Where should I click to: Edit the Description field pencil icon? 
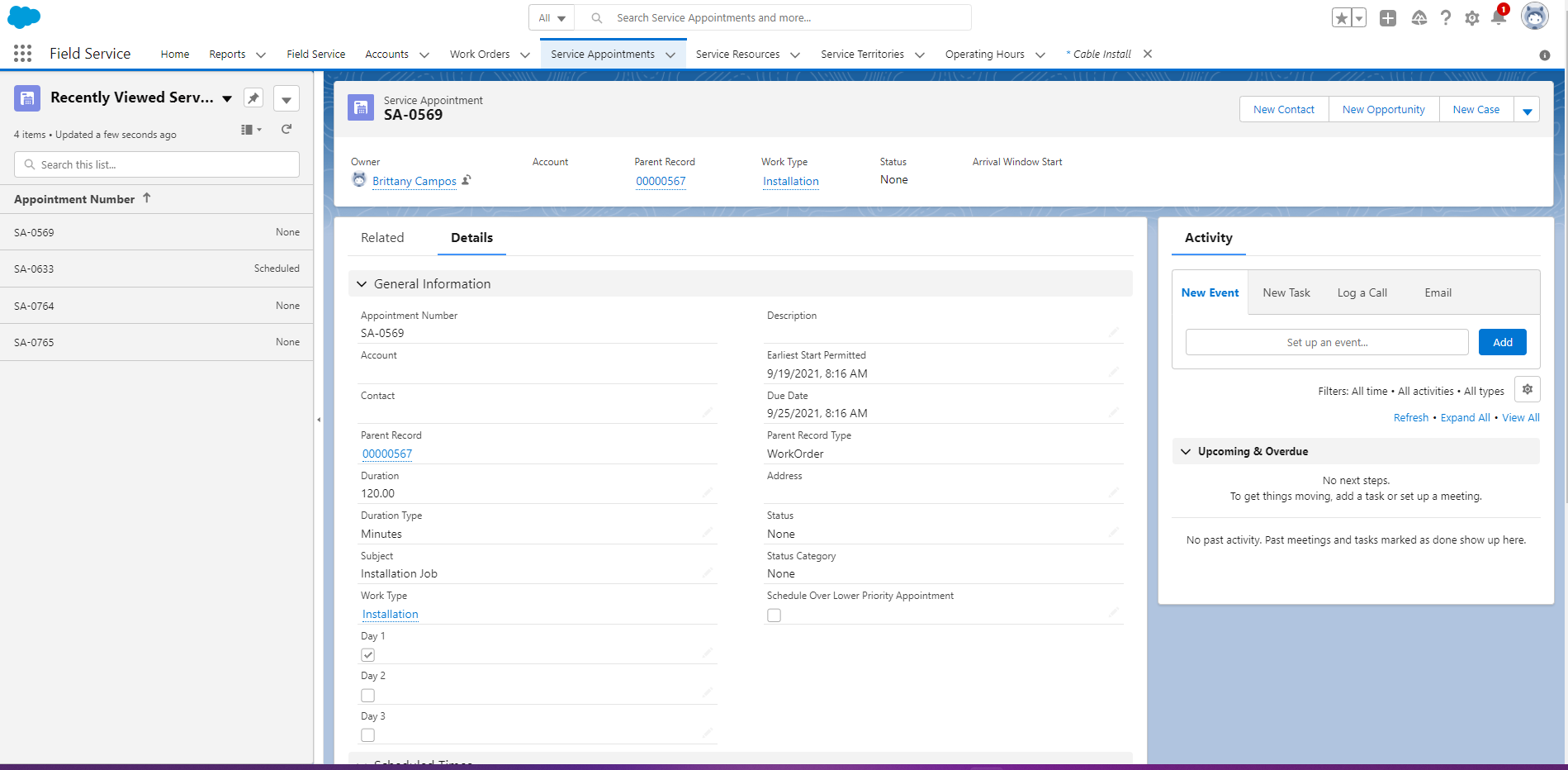[1114, 332]
